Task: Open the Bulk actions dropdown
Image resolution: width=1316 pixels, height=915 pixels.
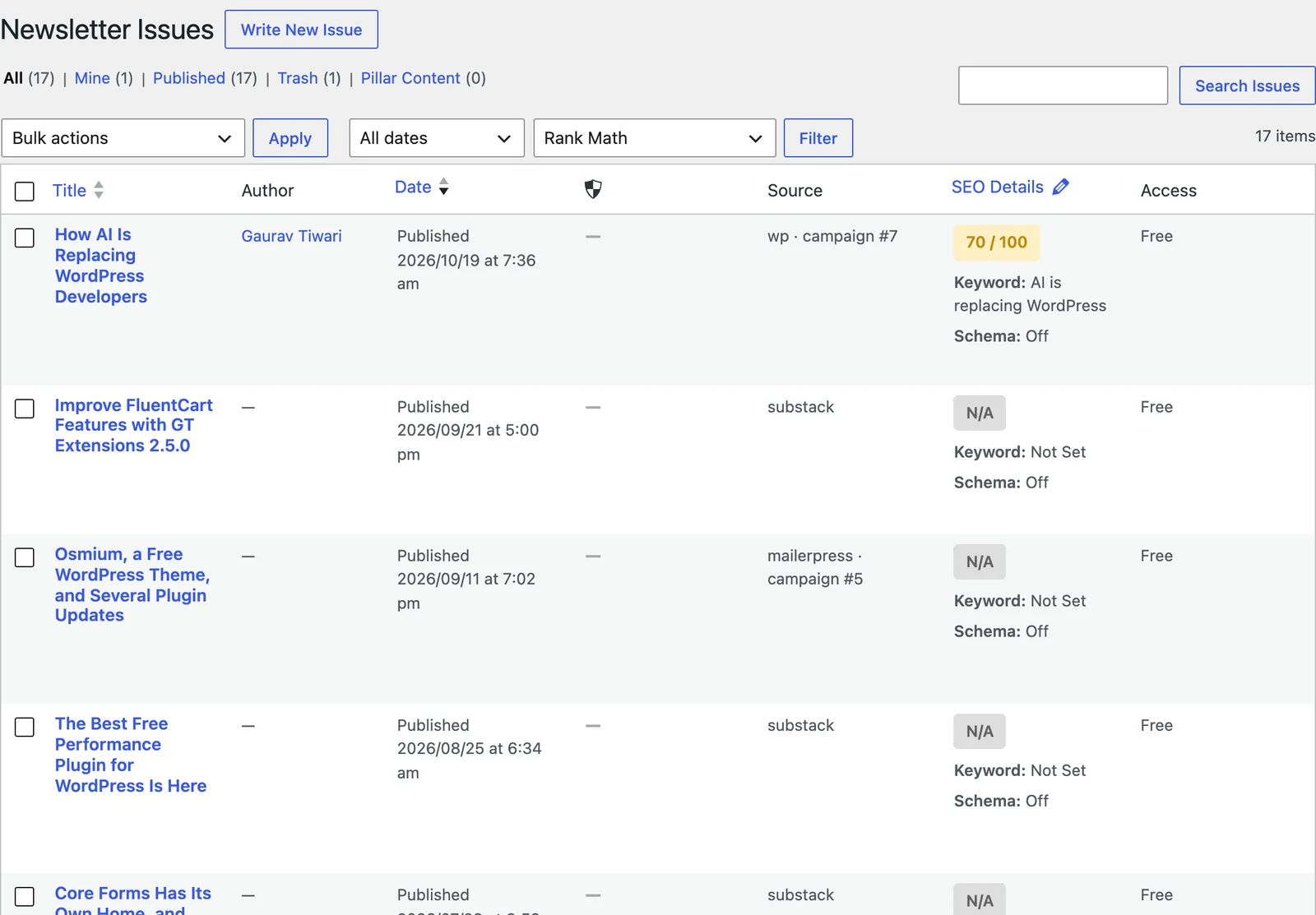Action: pyautogui.click(x=123, y=138)
